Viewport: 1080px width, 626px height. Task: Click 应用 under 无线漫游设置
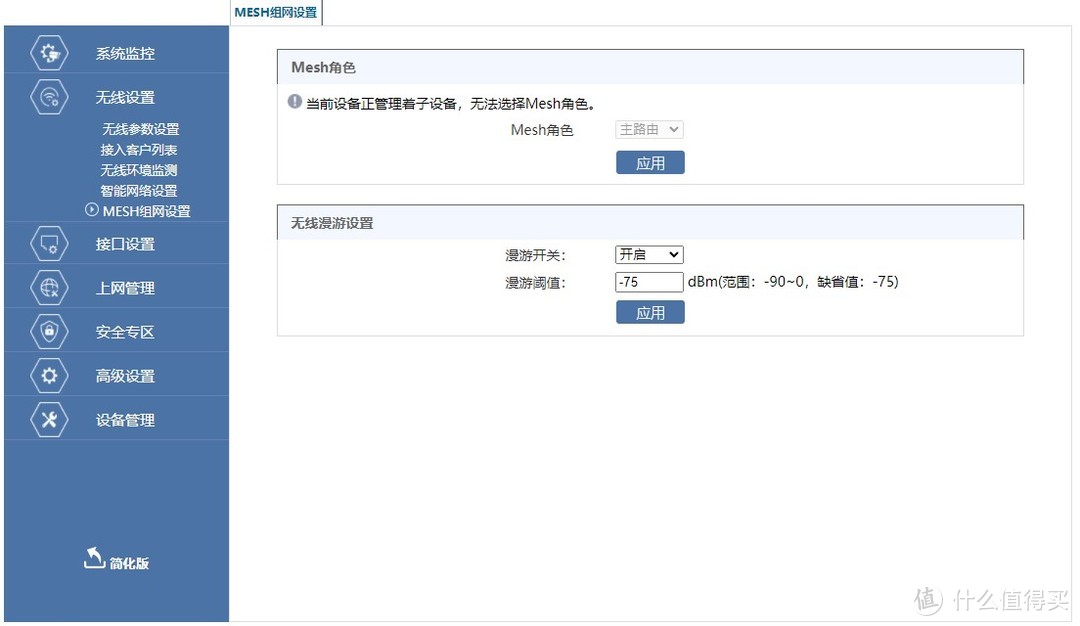click(x=650, y=312)
